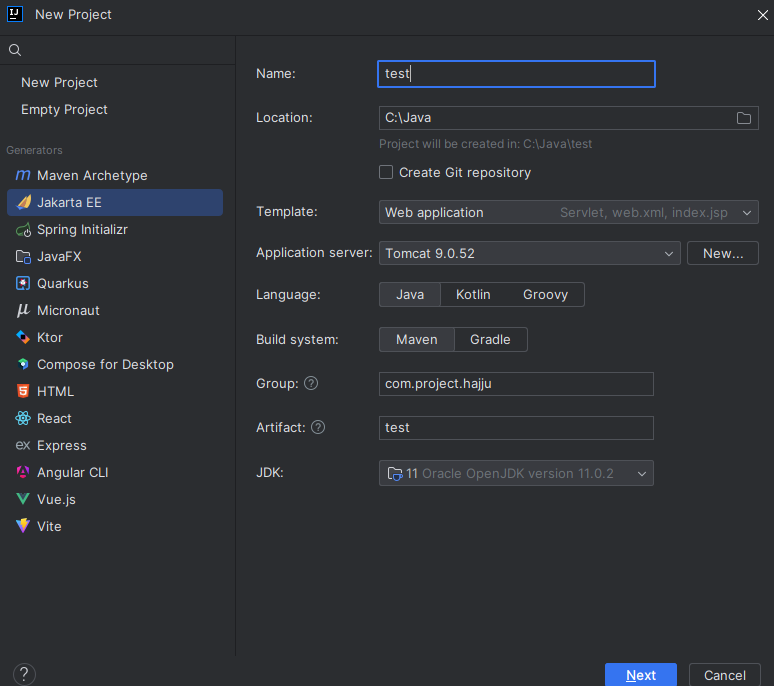Select the Compose for Desktop generator
Screen dimensions: 774x686
click(x=115, y=364)
